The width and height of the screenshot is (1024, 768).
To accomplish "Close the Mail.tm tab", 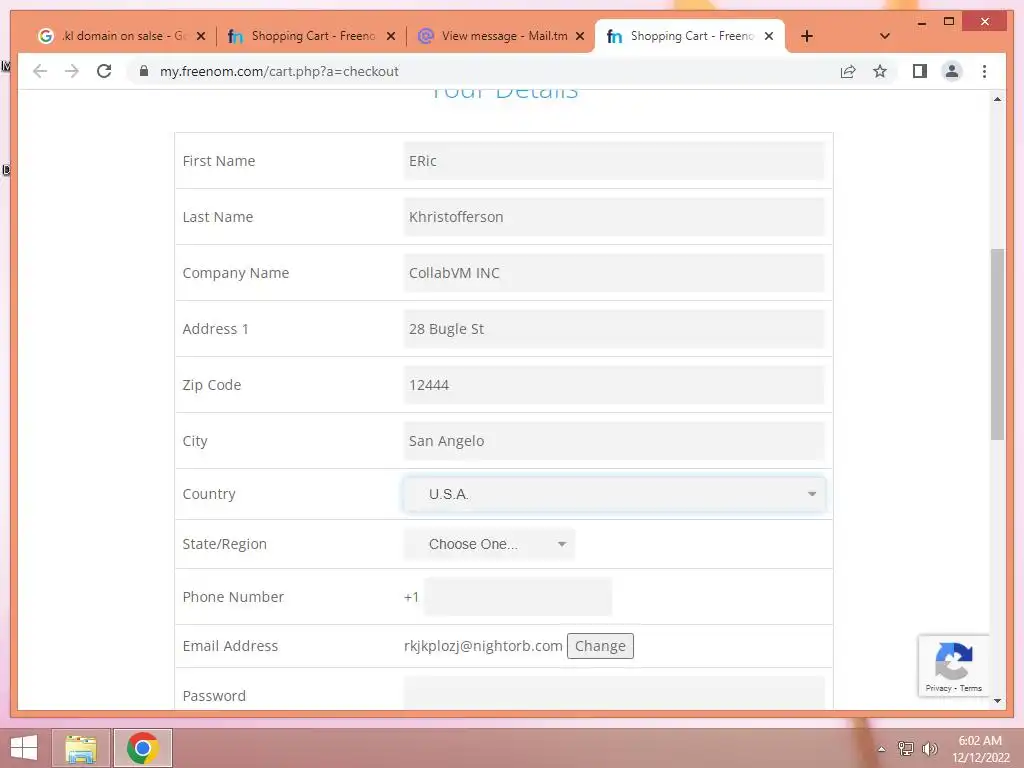I will 579,36.
